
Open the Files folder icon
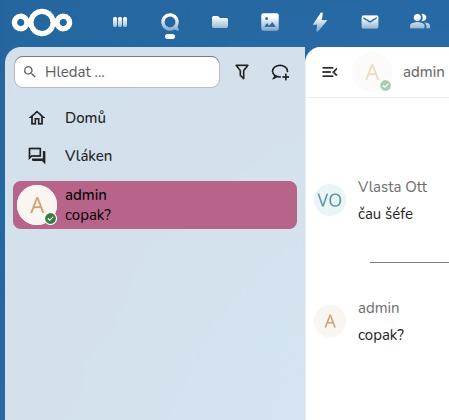tap(220, 22)
